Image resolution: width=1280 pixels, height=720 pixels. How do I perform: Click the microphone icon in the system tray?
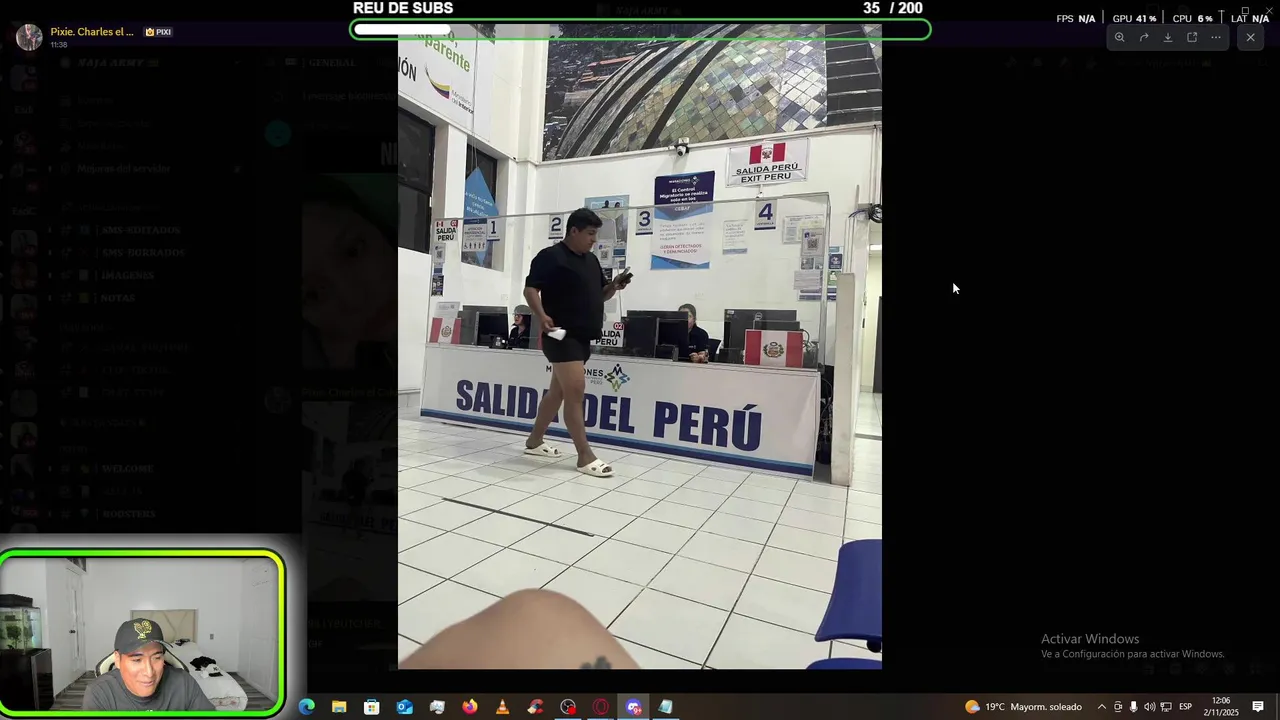(x=1133, y=707)
